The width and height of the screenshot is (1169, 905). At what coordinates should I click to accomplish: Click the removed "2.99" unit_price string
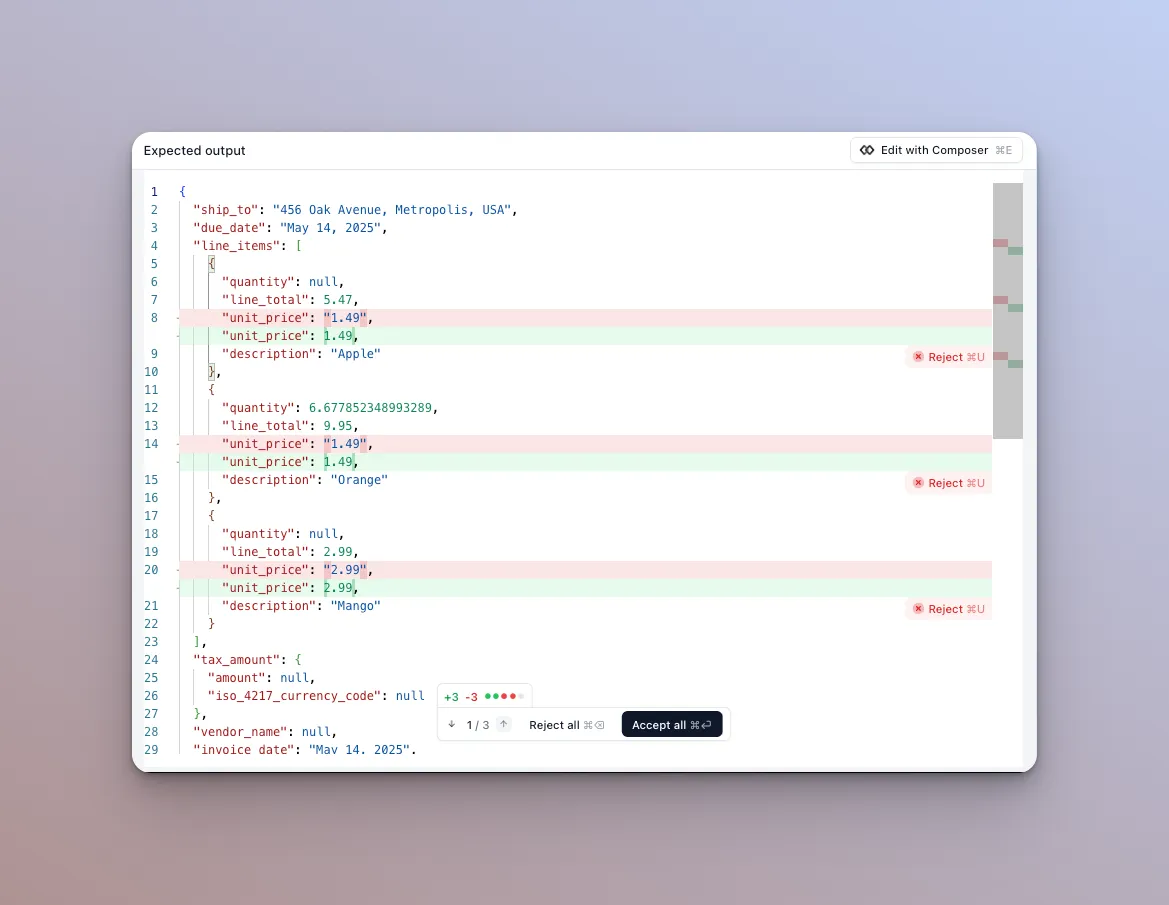(345, 570)
